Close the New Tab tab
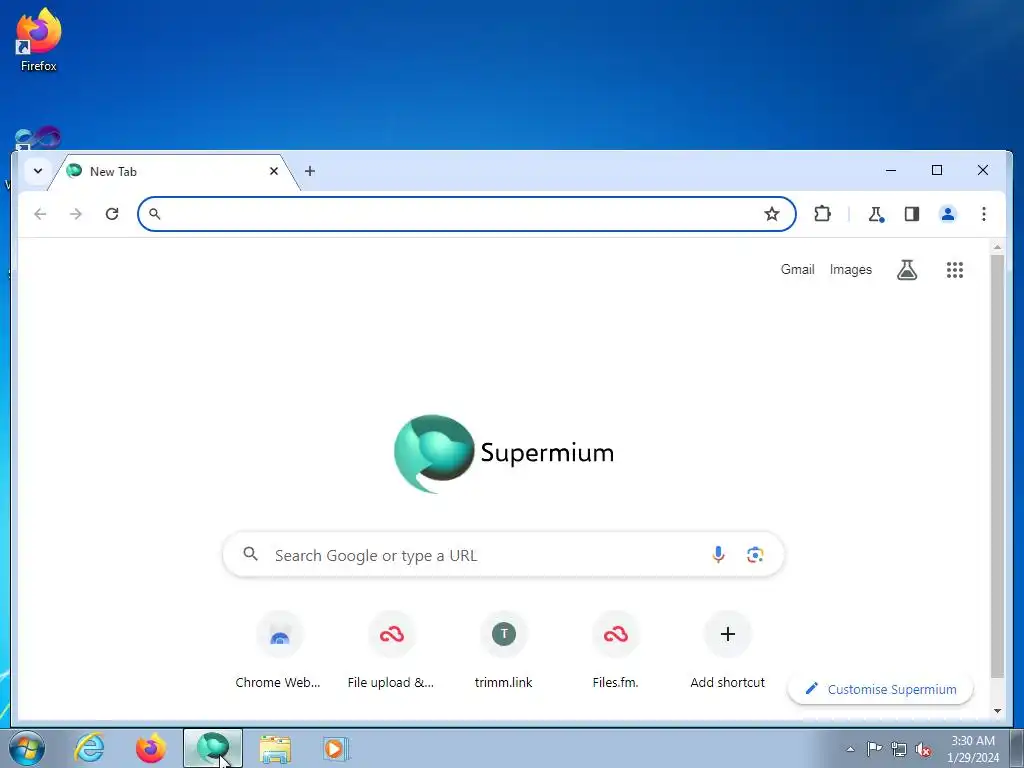Viewport: 1024px width, 768px height. [274, 171]
